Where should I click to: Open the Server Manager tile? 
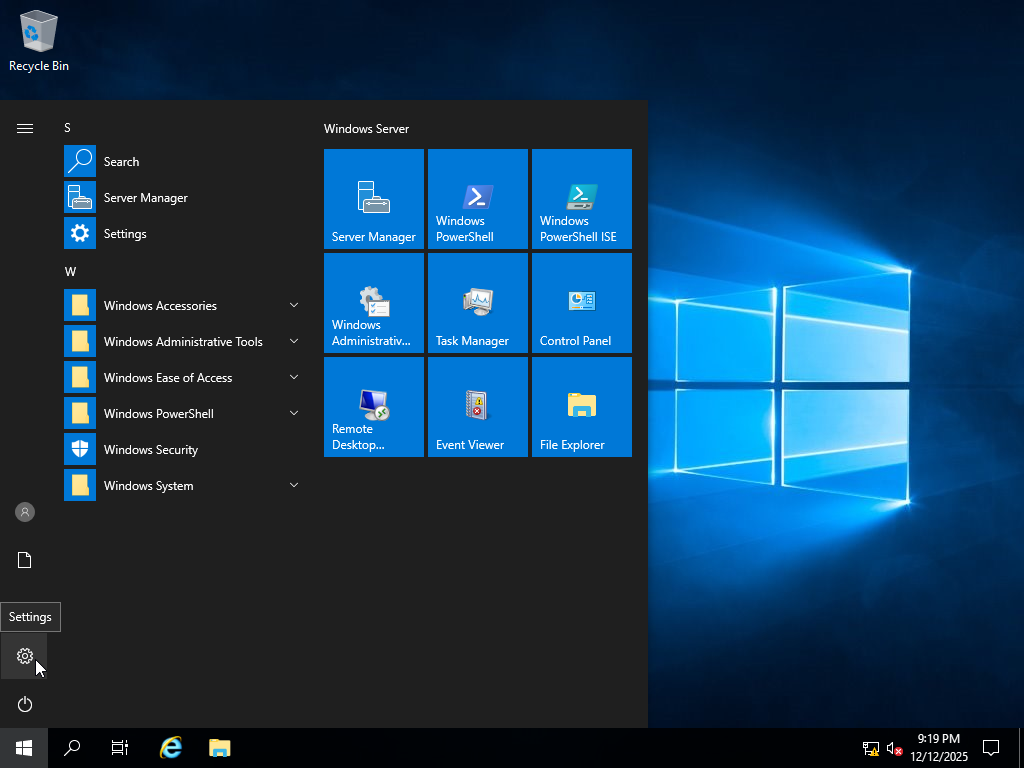tap(374, 199)
